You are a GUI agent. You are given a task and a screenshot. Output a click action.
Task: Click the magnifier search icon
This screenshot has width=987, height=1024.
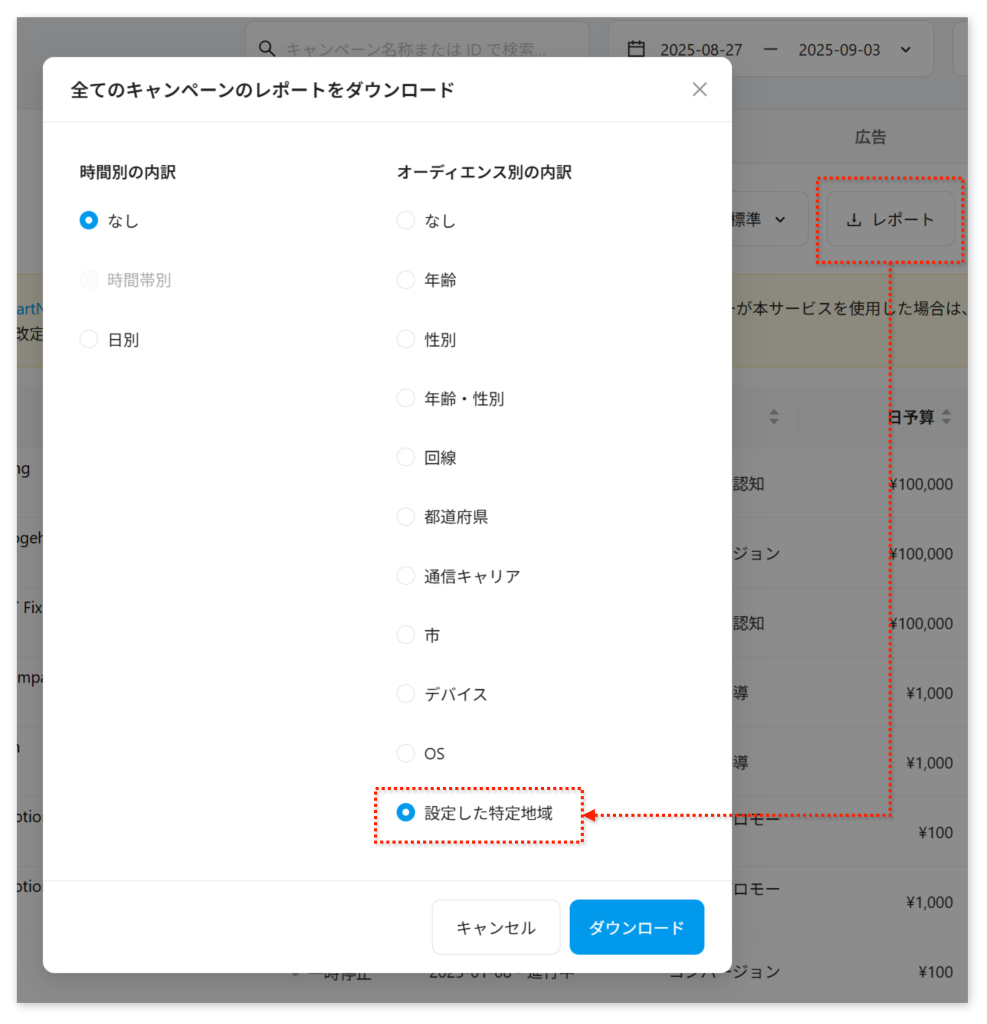(x=267, y=49)
